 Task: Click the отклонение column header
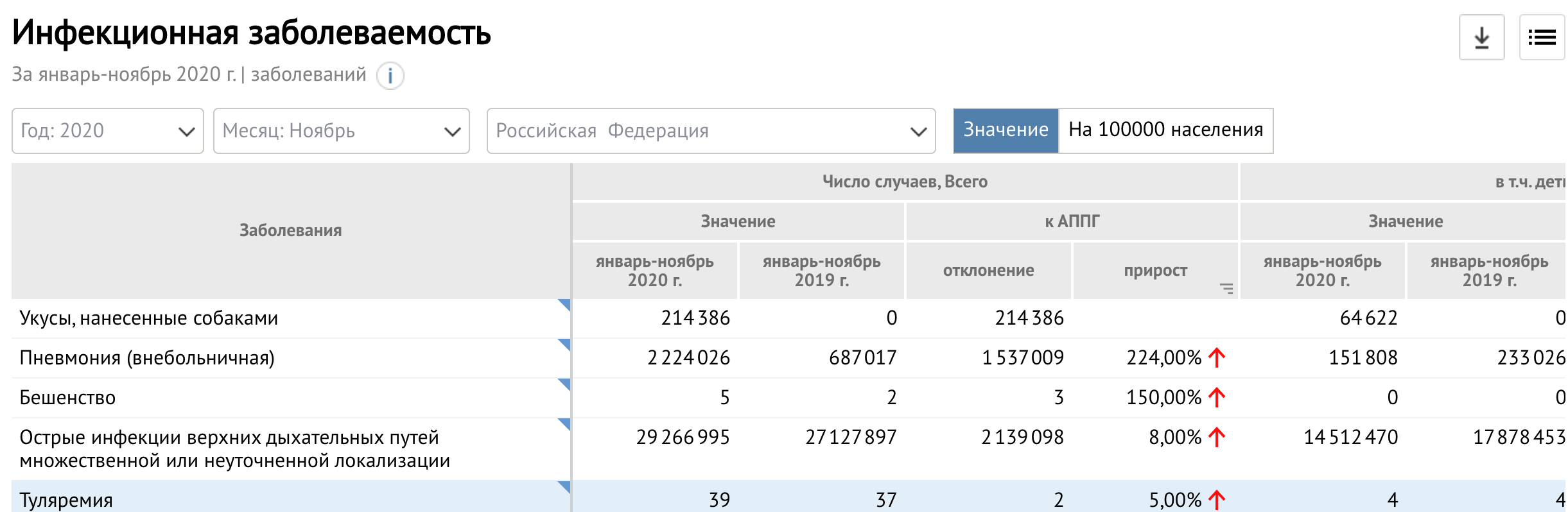pos(988,270)
